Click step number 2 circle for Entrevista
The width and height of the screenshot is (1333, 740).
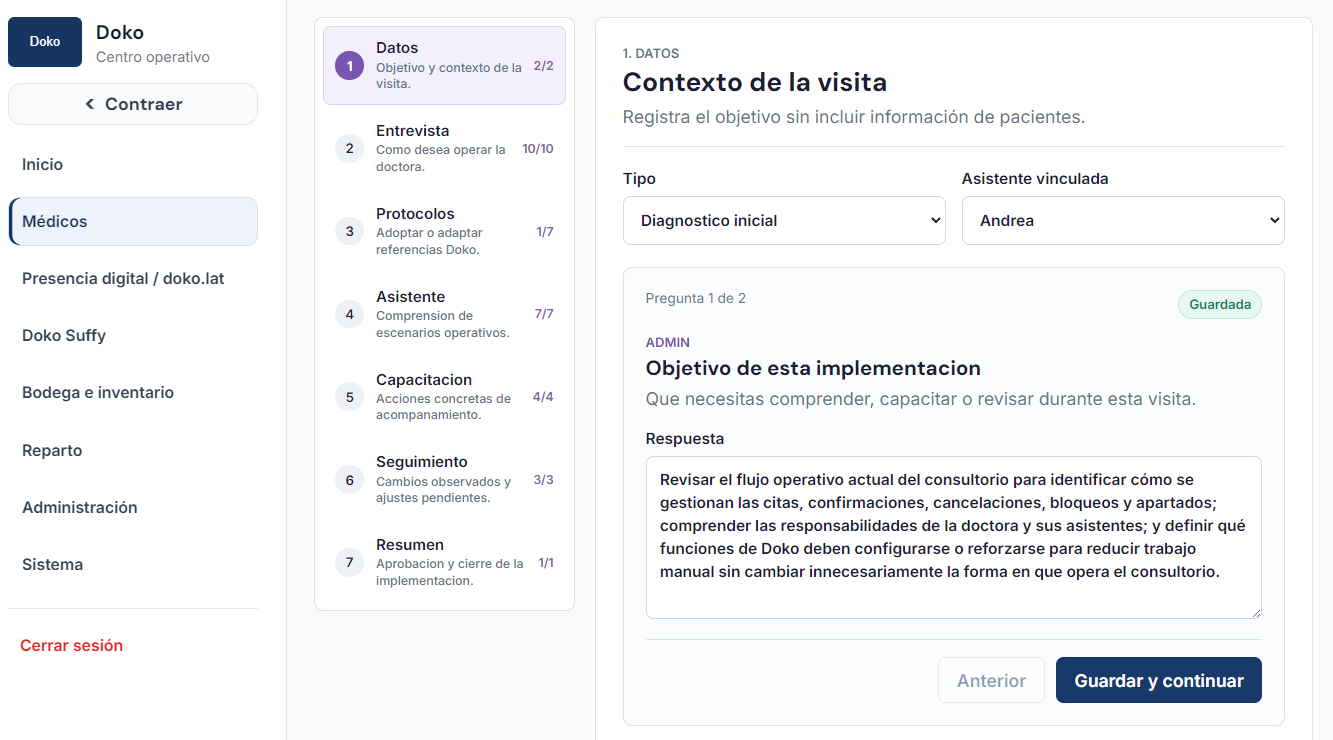click(x=349, y=149)
